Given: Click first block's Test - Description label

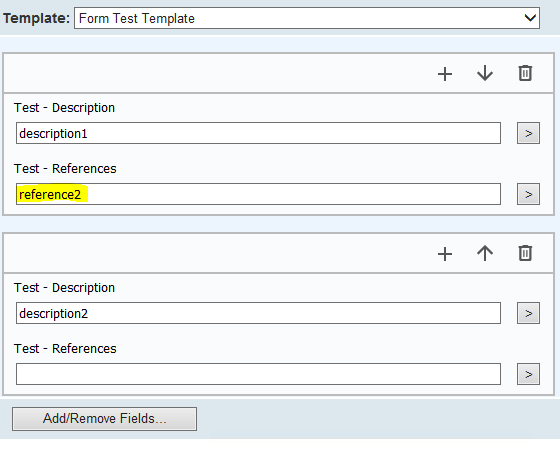Looking at the screenshot, I should click(64, 108).
